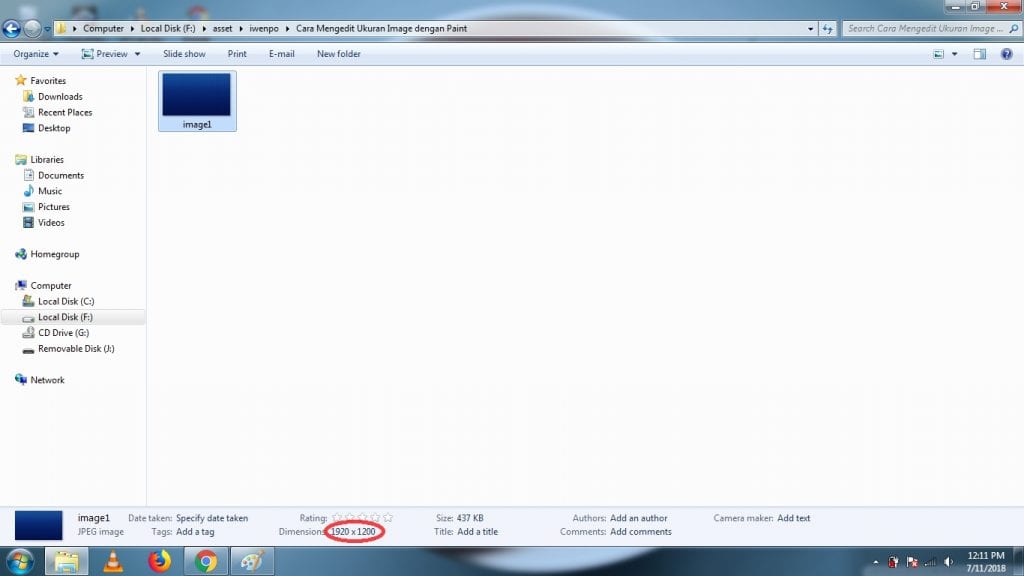Set rating with the fifth star

coord(388,517)
